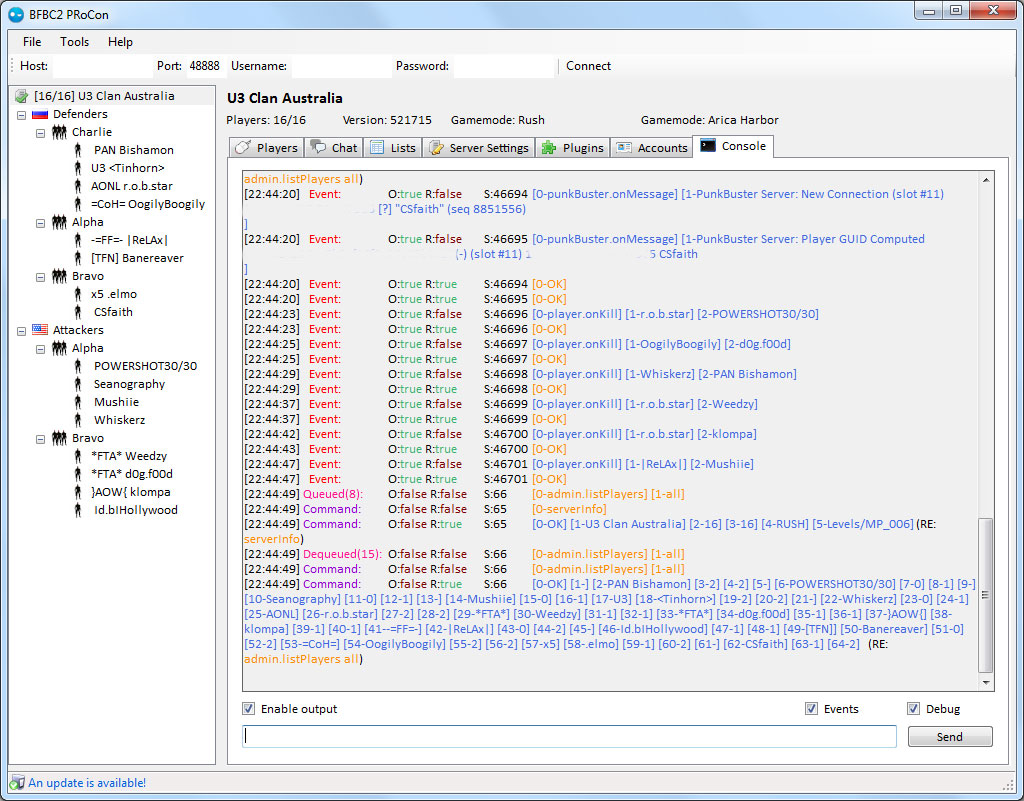
Task: Focus the Host input field
Action: point(103,66)
